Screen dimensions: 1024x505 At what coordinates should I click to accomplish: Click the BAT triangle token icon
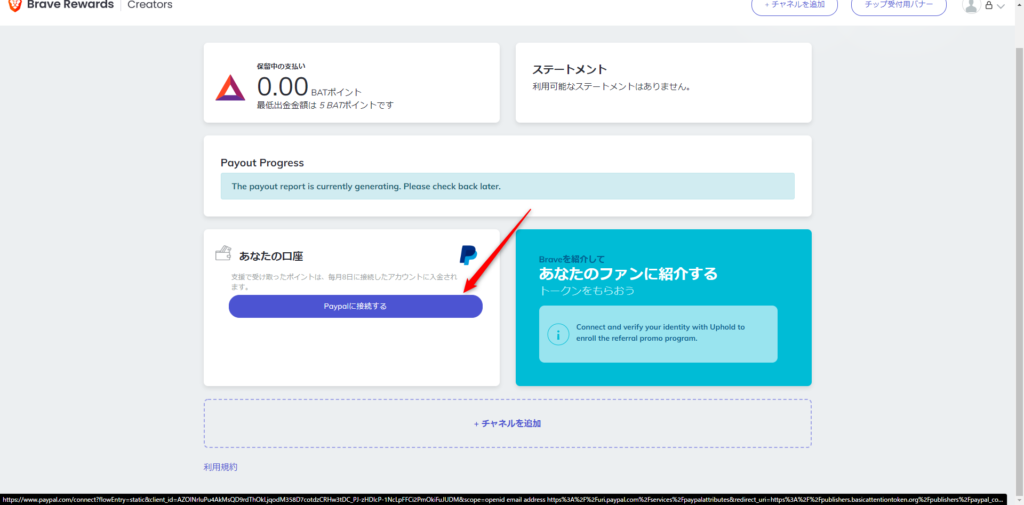[x=230, y=88]
